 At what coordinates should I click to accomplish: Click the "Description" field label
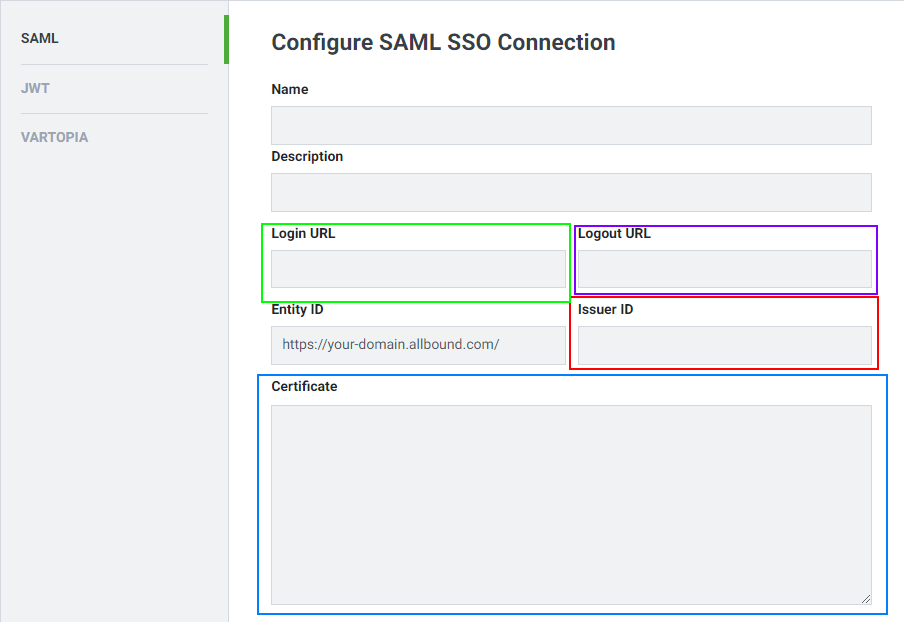(x=307, y=157)
